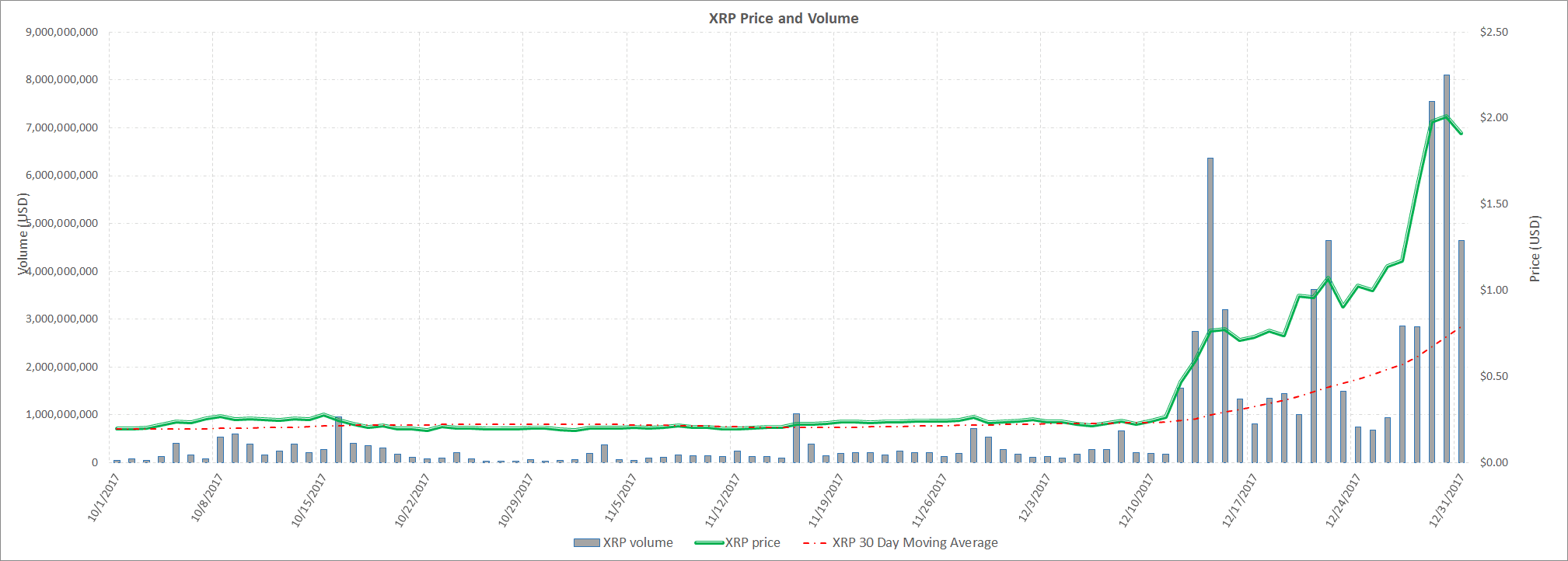Click the gray XRP volume legend swatch
The image size is (1568, 561).
586,542
